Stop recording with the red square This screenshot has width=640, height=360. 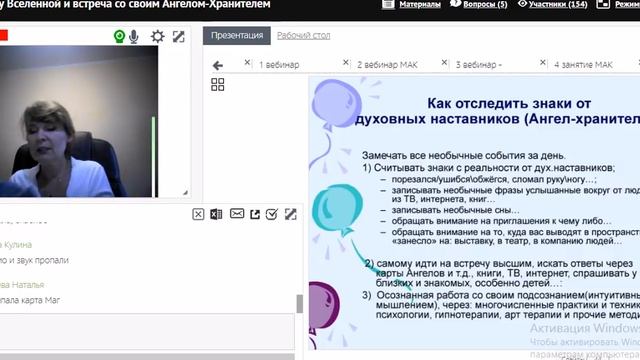coord(4,36)
